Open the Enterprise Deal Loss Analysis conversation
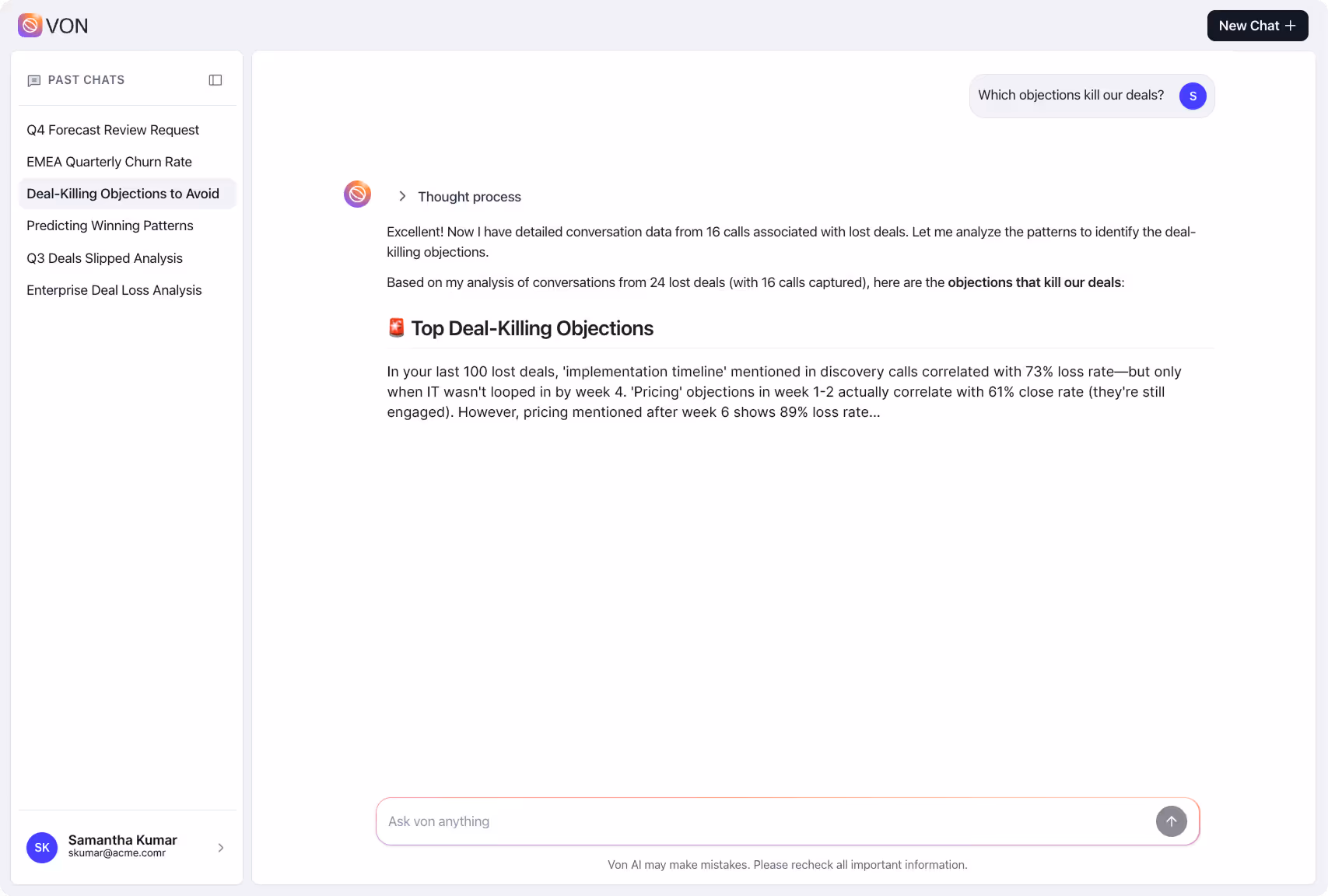This screenshot has width=1328, height=896. [114, 290]
